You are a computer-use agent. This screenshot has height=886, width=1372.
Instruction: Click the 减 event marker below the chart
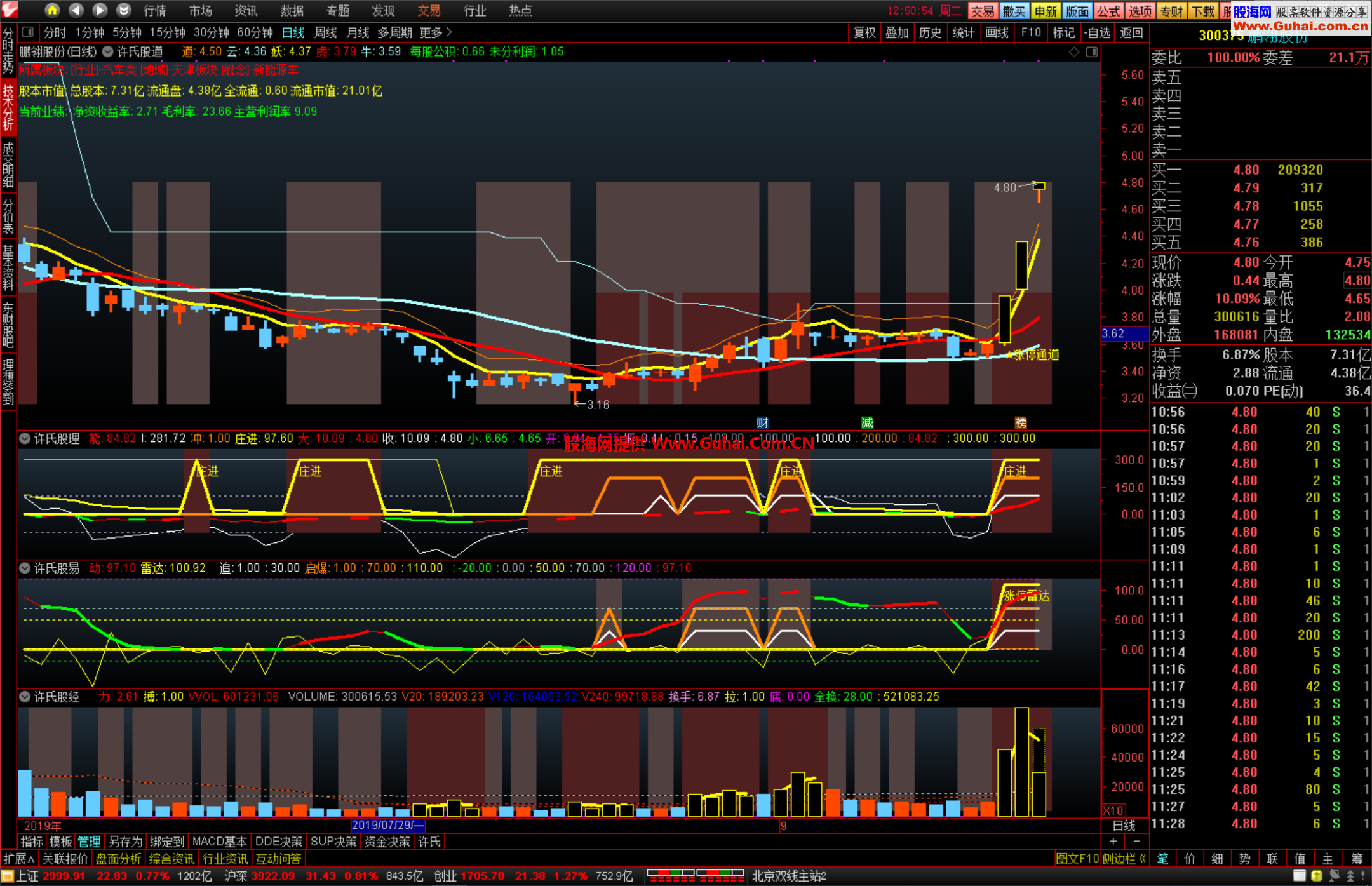click(867, 422)
